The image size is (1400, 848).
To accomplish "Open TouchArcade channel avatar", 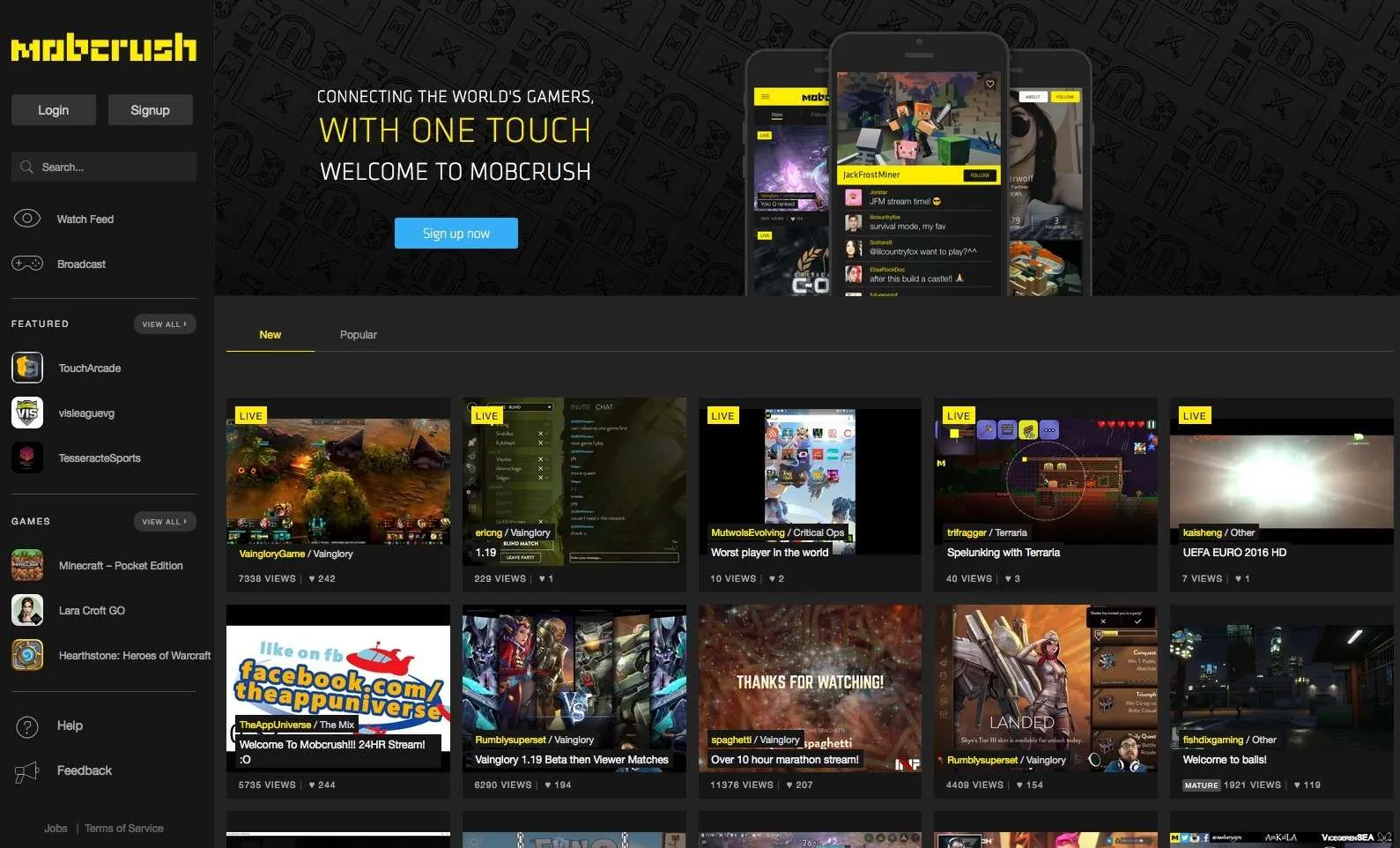I will coord(27,368).
